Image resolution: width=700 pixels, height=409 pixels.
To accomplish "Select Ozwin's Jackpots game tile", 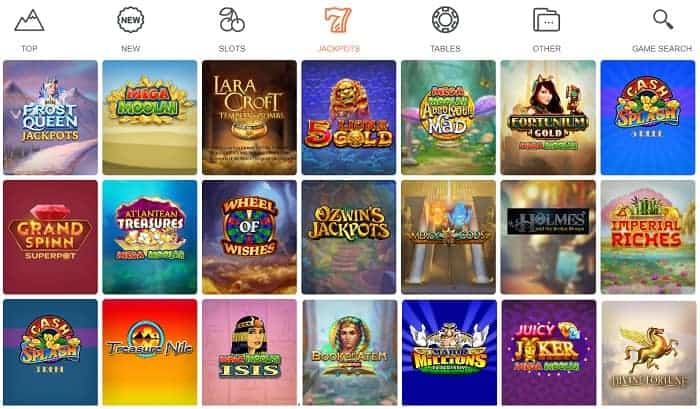I will click(x=349, y=237).
